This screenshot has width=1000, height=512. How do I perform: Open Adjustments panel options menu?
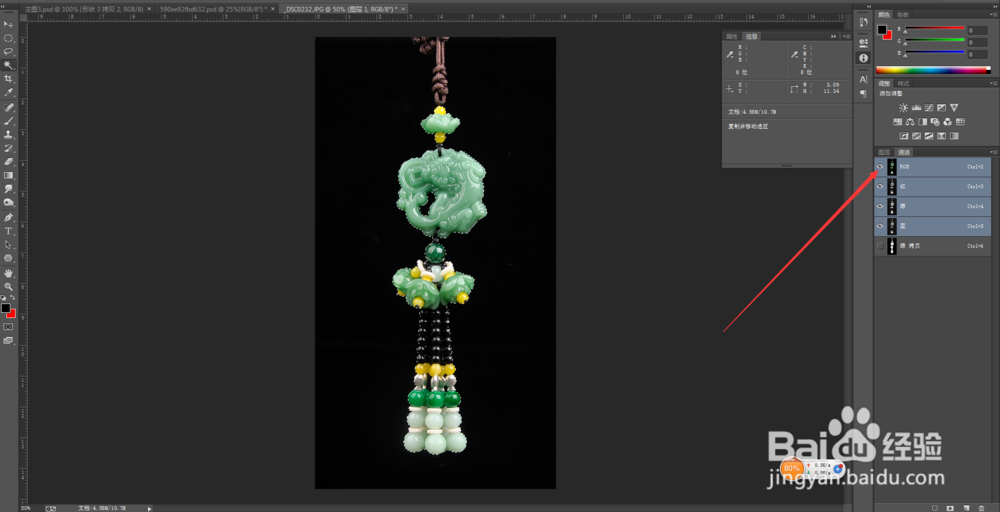pyautogui.click(x=994, y=83)
